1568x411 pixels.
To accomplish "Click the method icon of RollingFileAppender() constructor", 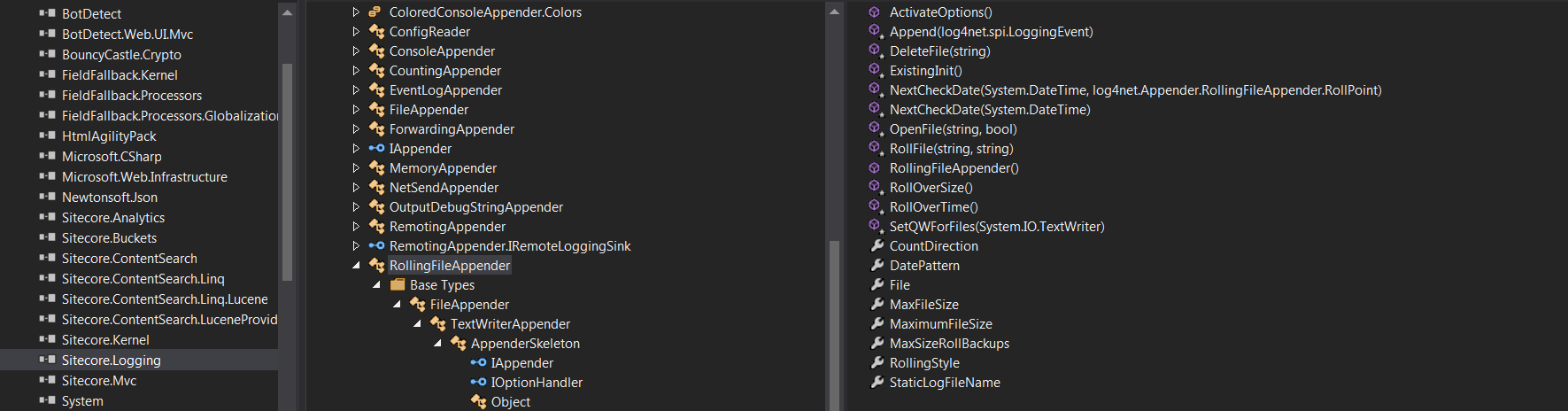I will click(x=875, y=168).
